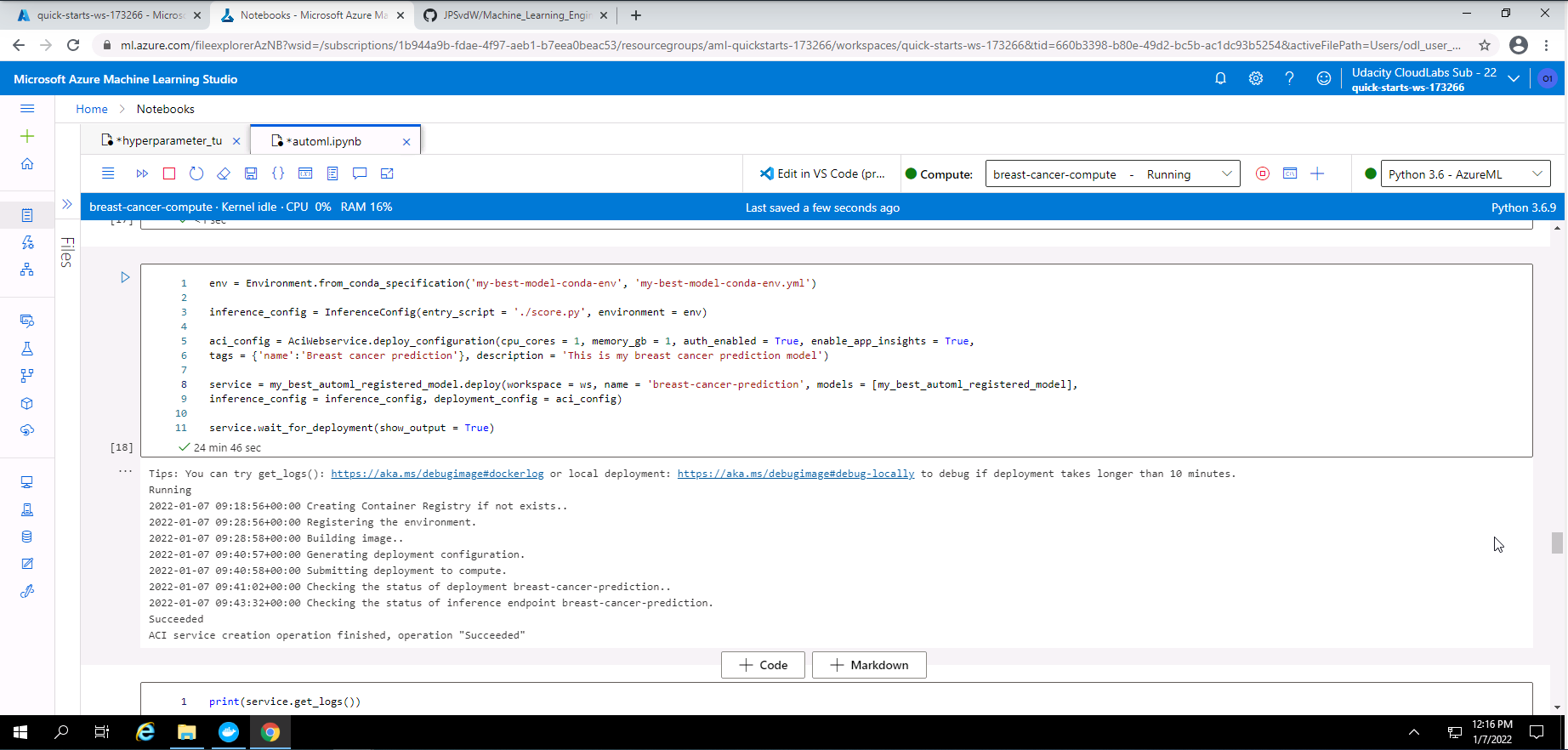1568x750 pixels.
Task: Open File Explorer from taskbar
Action: pos(187,732)
